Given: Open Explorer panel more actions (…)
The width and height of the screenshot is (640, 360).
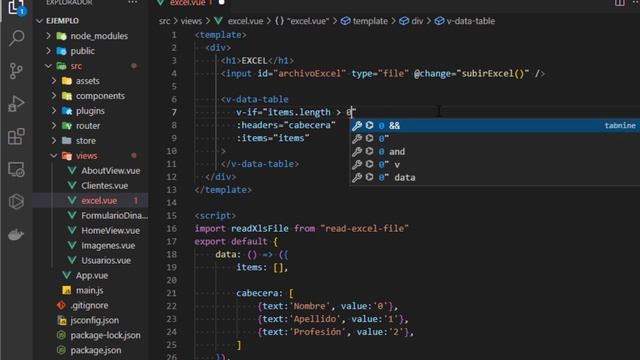Looking at the screenshot, I should click(133, 2).
